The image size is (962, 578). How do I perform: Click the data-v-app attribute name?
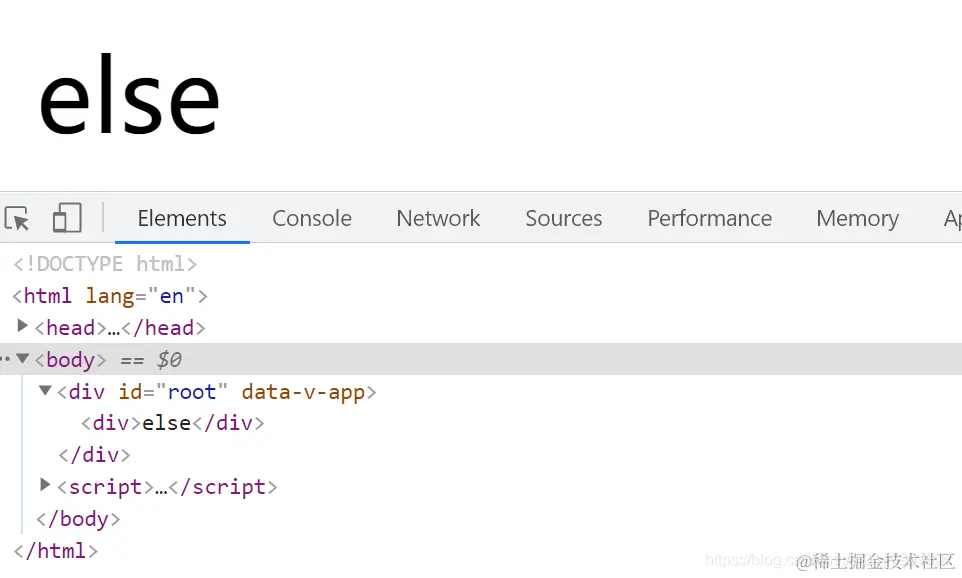click(x=303, y=391)
